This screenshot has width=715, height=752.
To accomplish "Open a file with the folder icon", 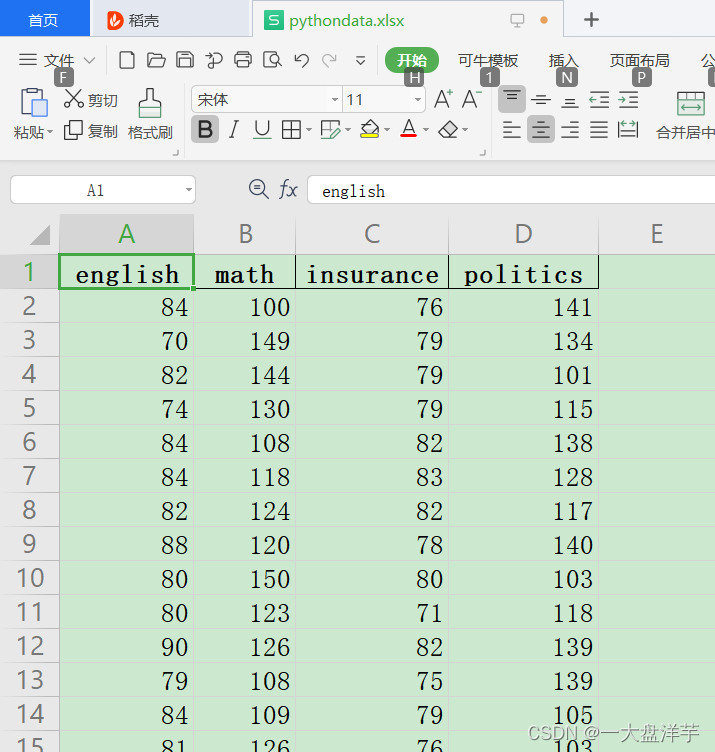I will (x=156, y=60).
